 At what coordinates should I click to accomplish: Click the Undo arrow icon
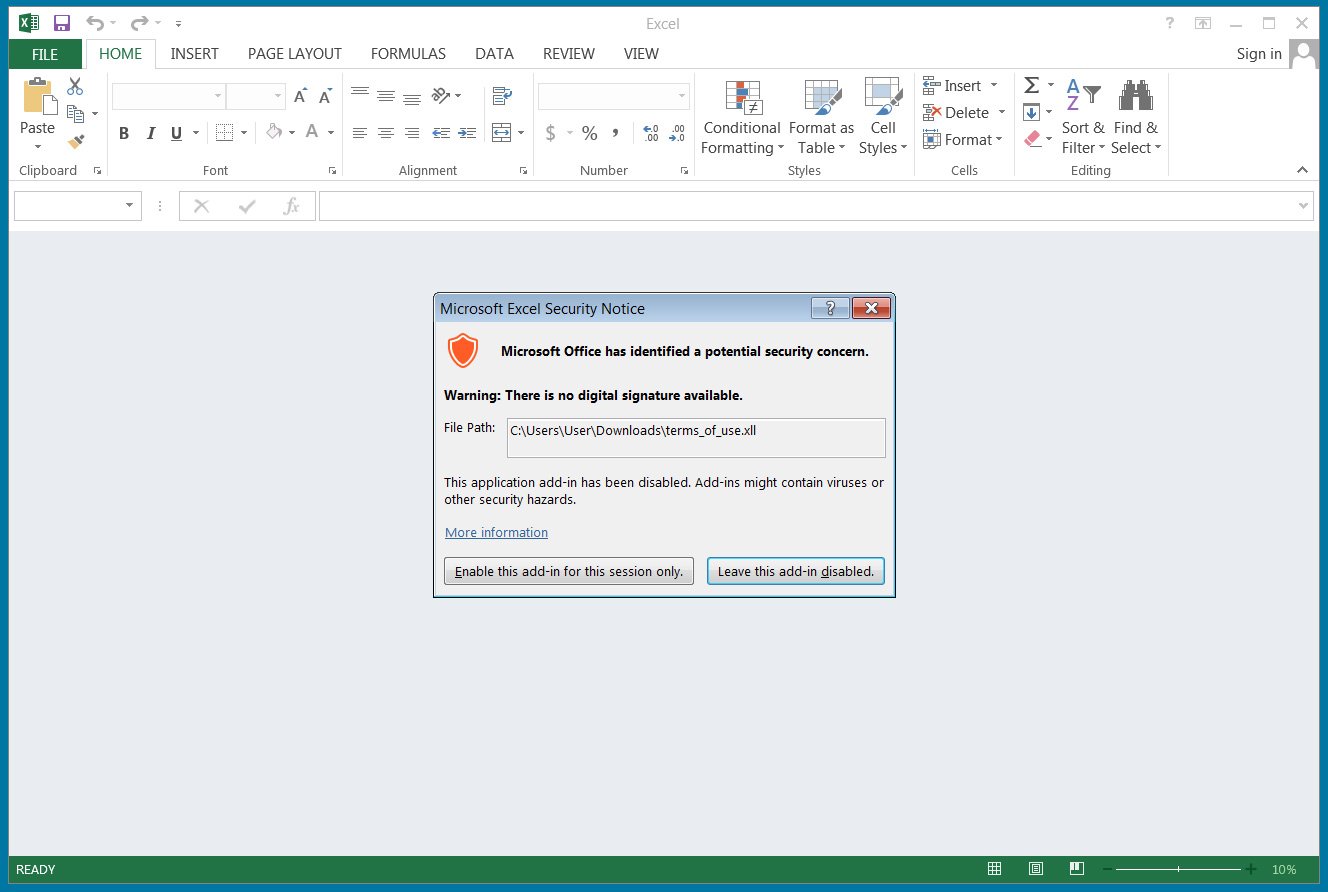click(95, 23)
